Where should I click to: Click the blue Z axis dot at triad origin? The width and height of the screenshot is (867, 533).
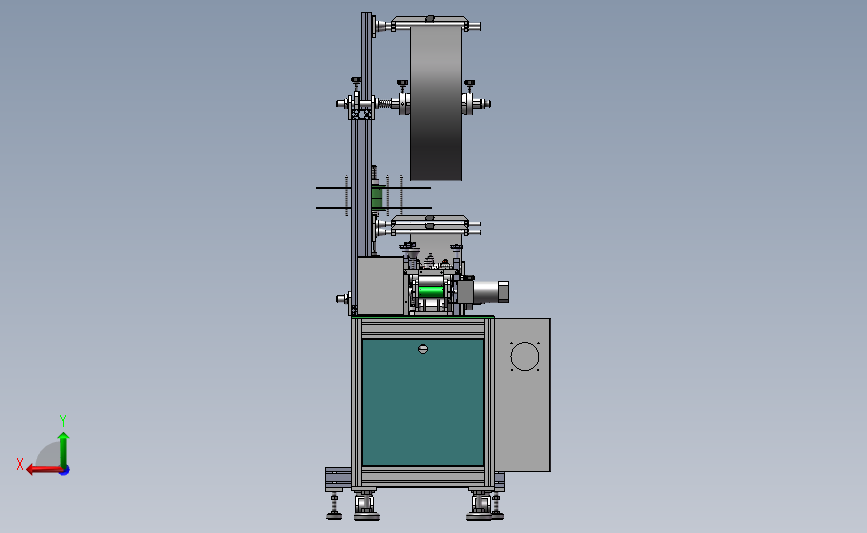tap(65, 471)
